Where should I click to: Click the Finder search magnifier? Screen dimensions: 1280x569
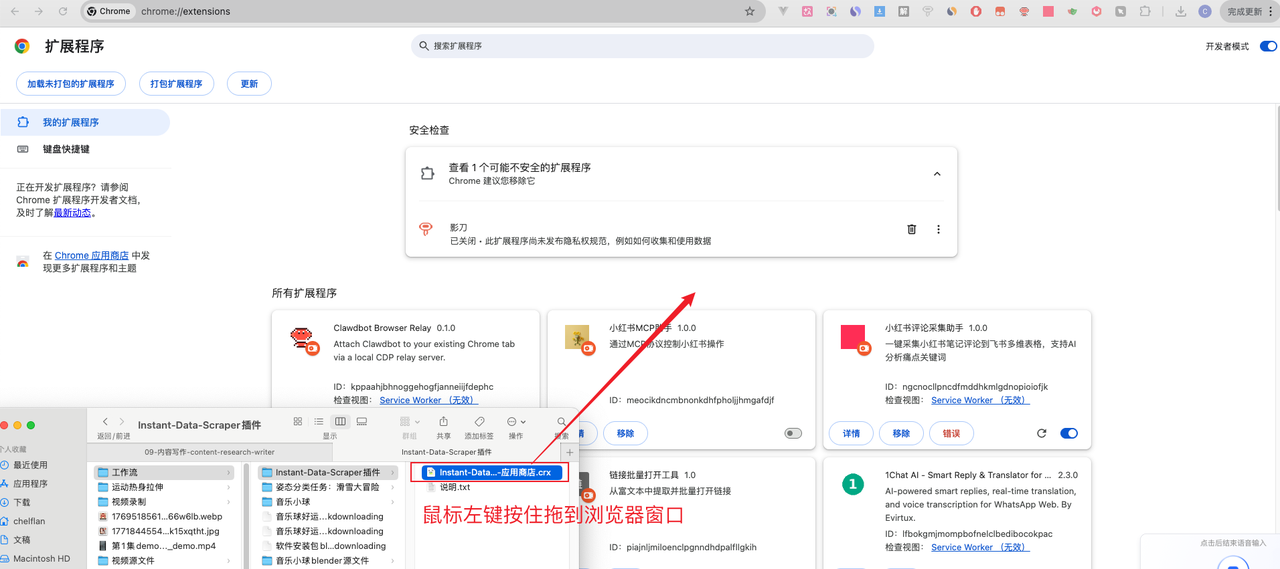click(x=562, y=422)
